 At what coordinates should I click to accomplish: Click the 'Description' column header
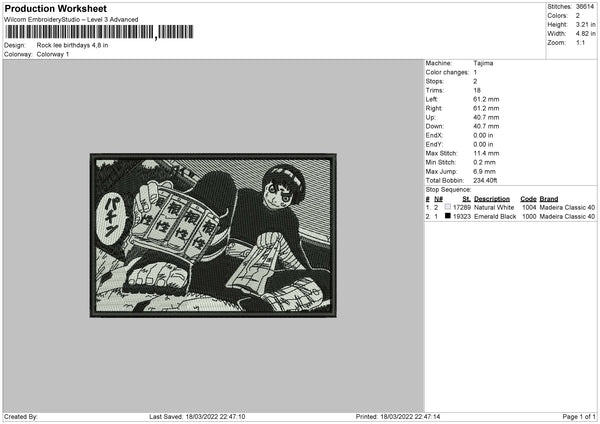click(x=492, y=199)
